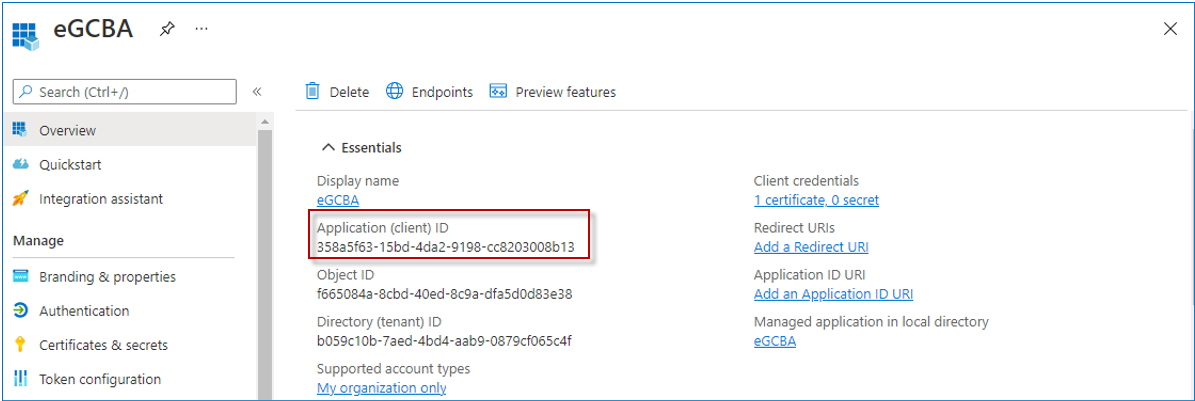Click the eGCBA display name link

[338, 200]
